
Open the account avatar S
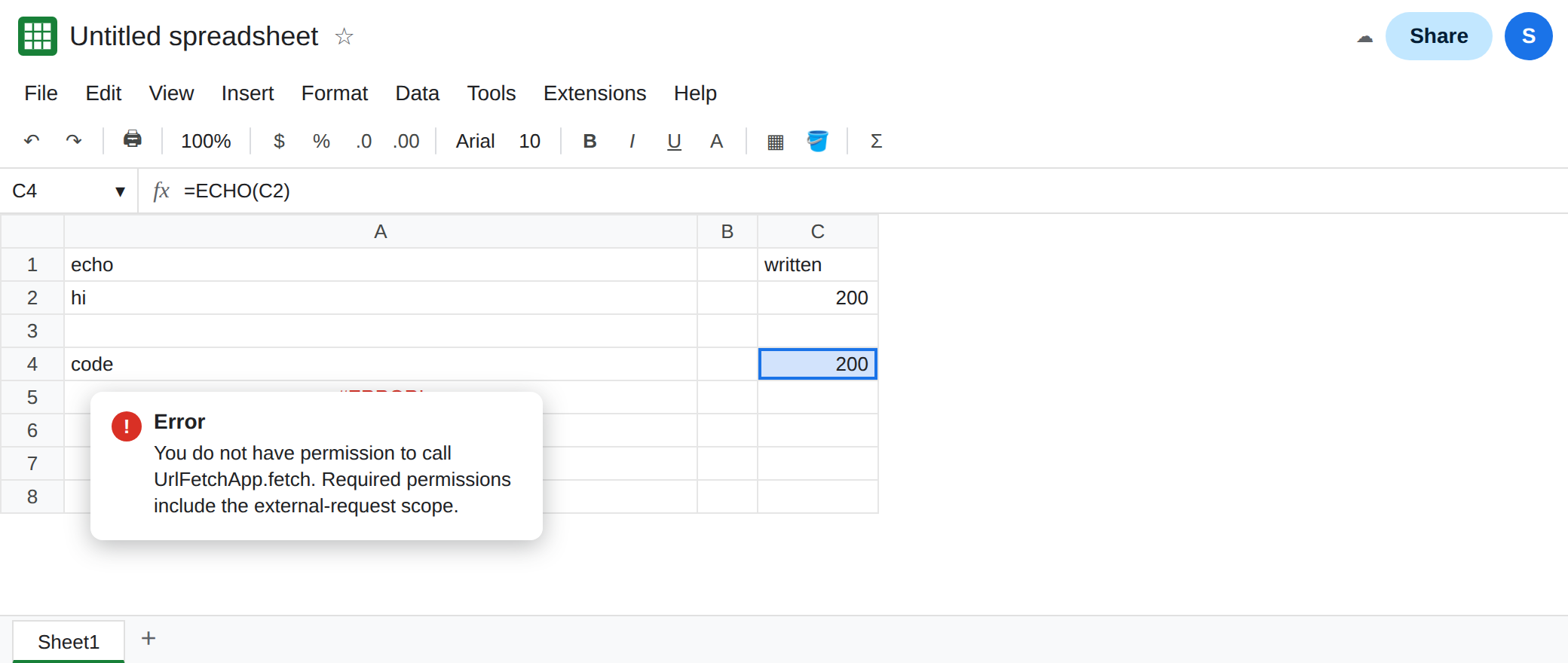[x=1528, y=36]
